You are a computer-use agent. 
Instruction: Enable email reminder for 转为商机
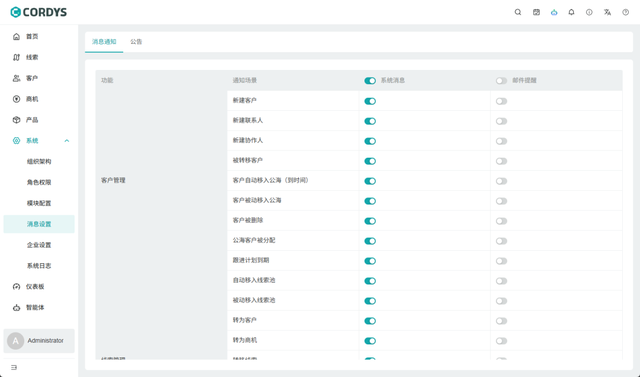tap(502, 341)
